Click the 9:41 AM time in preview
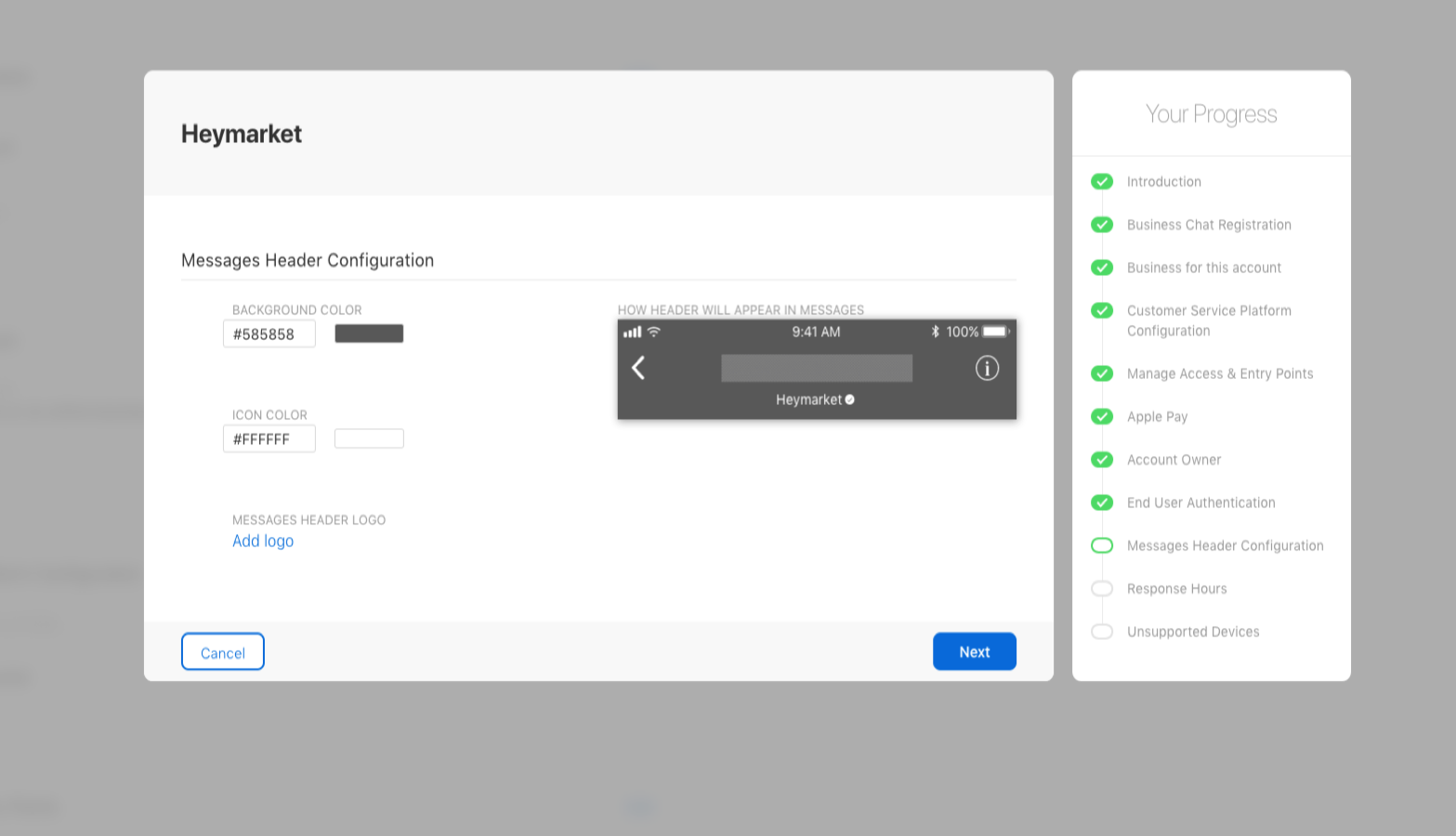 (x=816, y=332)
